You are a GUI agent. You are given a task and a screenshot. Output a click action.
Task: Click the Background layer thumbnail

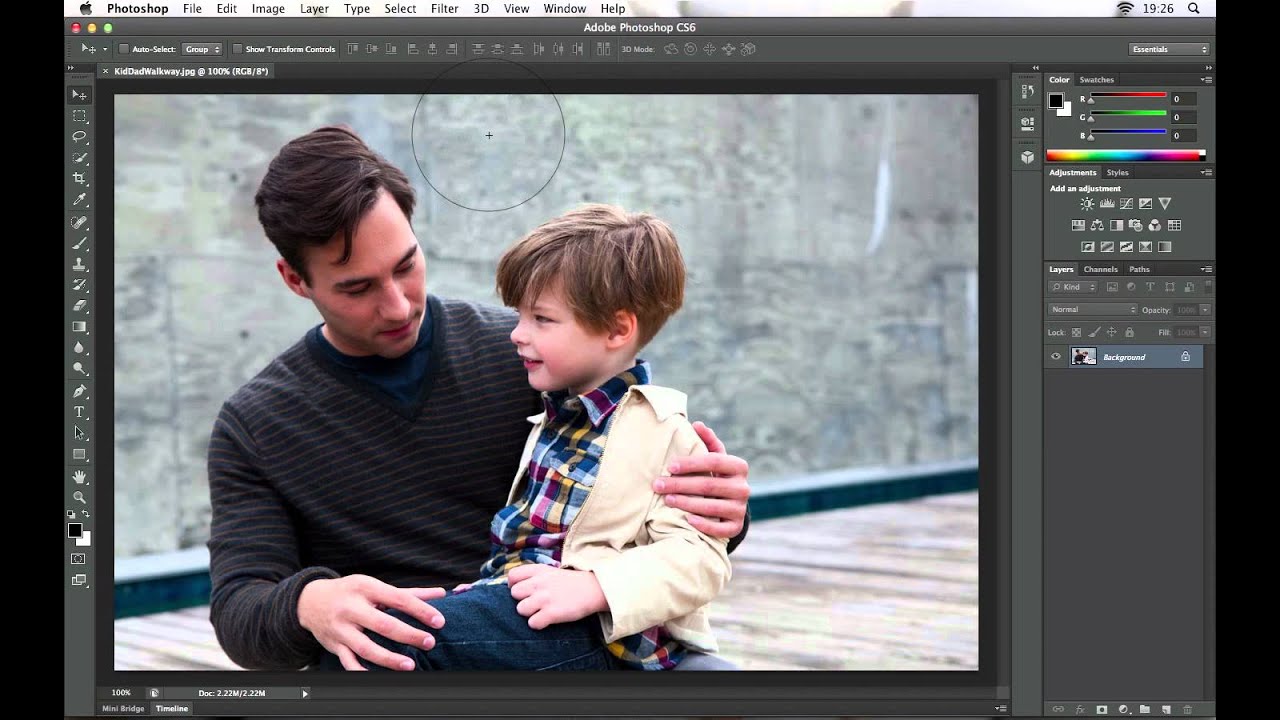1084,356
